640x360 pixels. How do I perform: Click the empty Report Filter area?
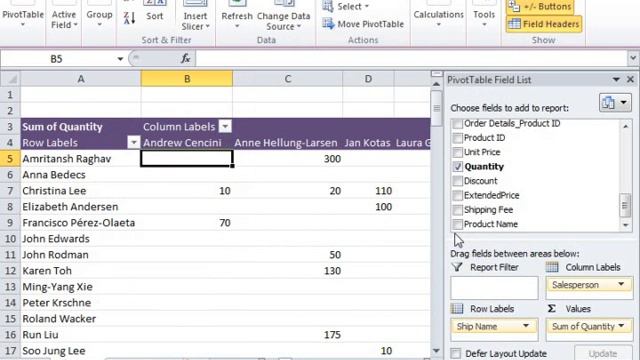coord(494,288)
